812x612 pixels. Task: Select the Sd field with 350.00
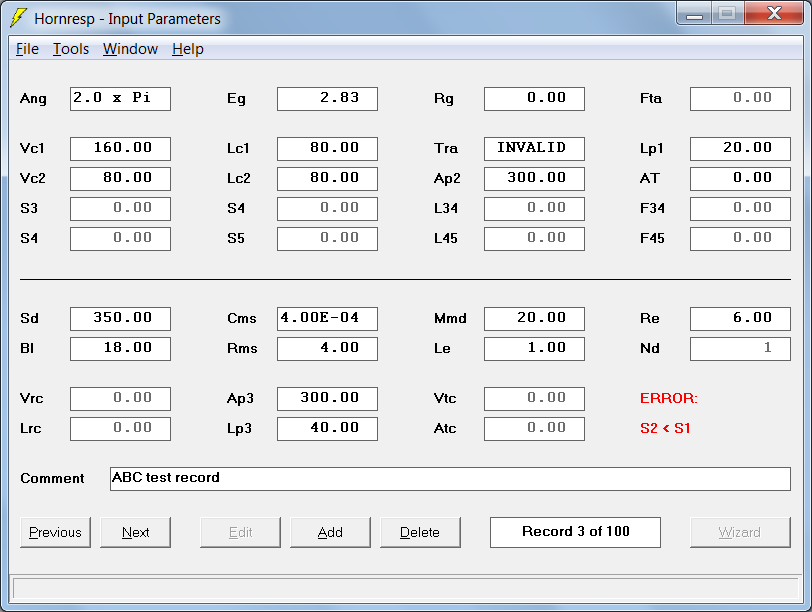pyautogui.click(x=120, y=319)
